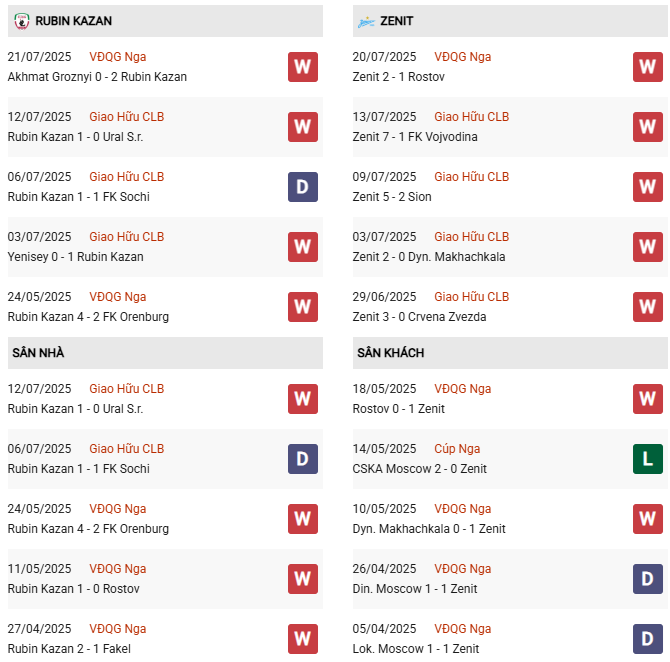Click the Zenit club logo
The image size is (670, 662).
[366, 21]
